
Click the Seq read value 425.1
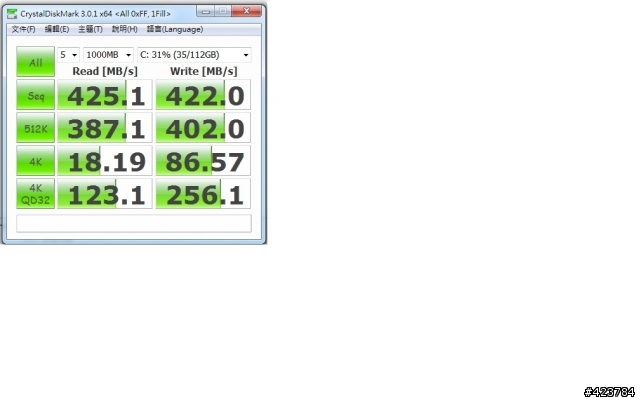click(x=105, y=95)
